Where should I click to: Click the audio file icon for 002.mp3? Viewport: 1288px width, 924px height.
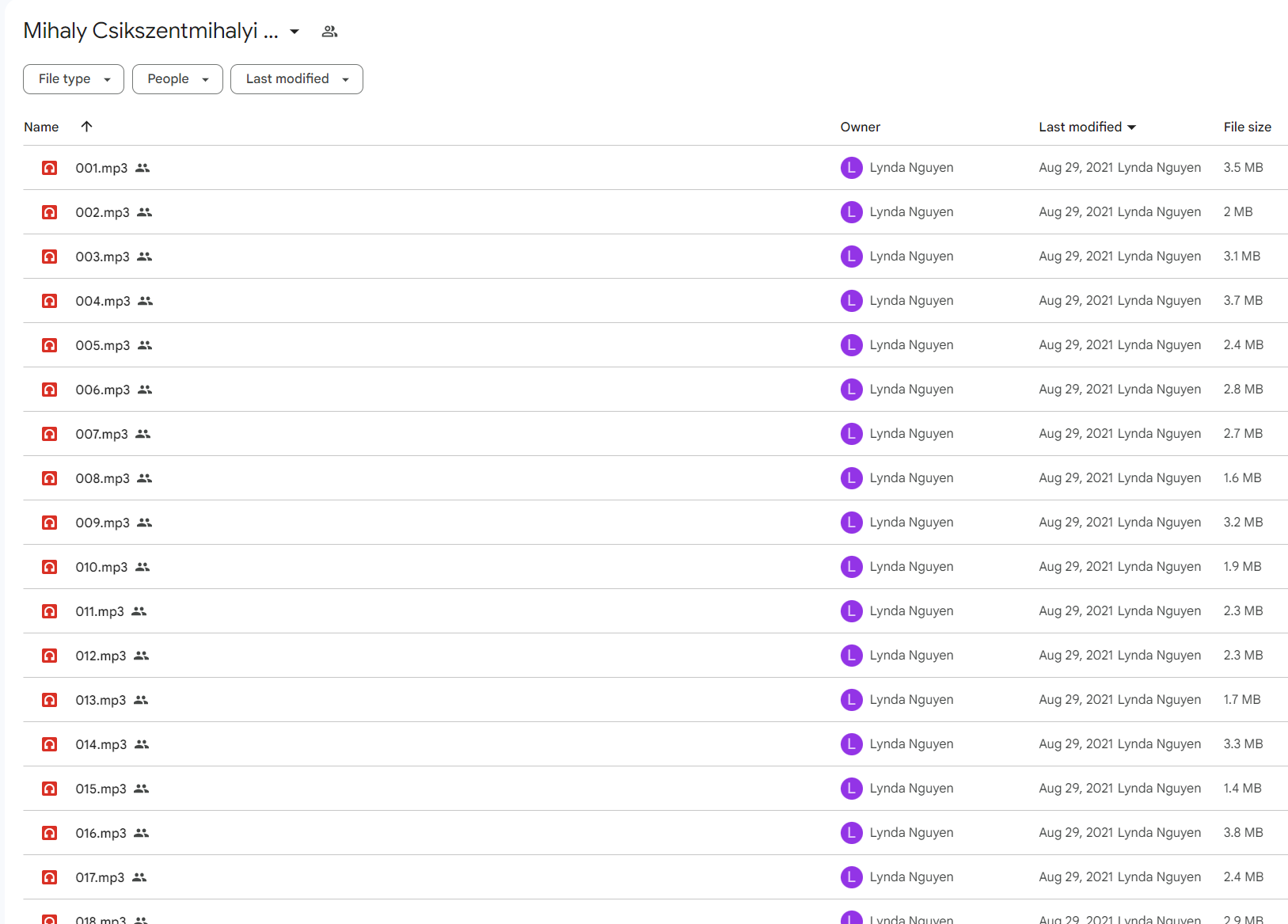[x=50, y=212]
